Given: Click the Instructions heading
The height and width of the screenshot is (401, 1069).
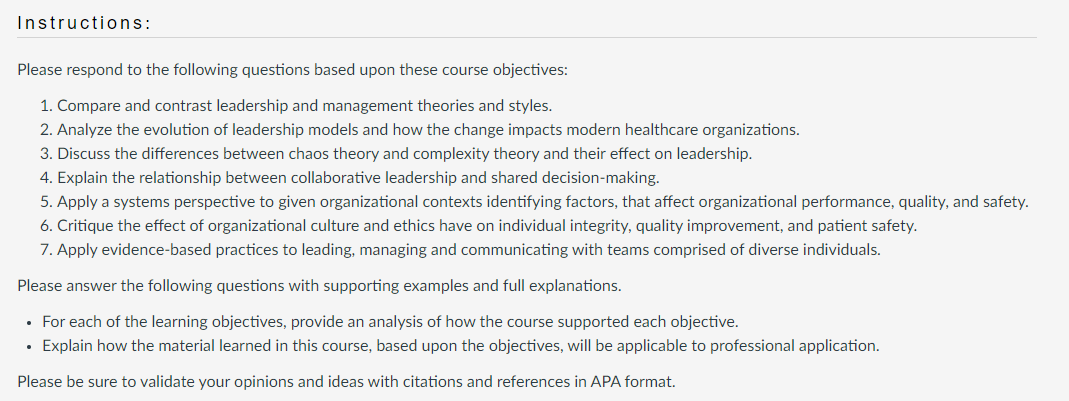Looking at the screenshot, I should tap(83, 23).
